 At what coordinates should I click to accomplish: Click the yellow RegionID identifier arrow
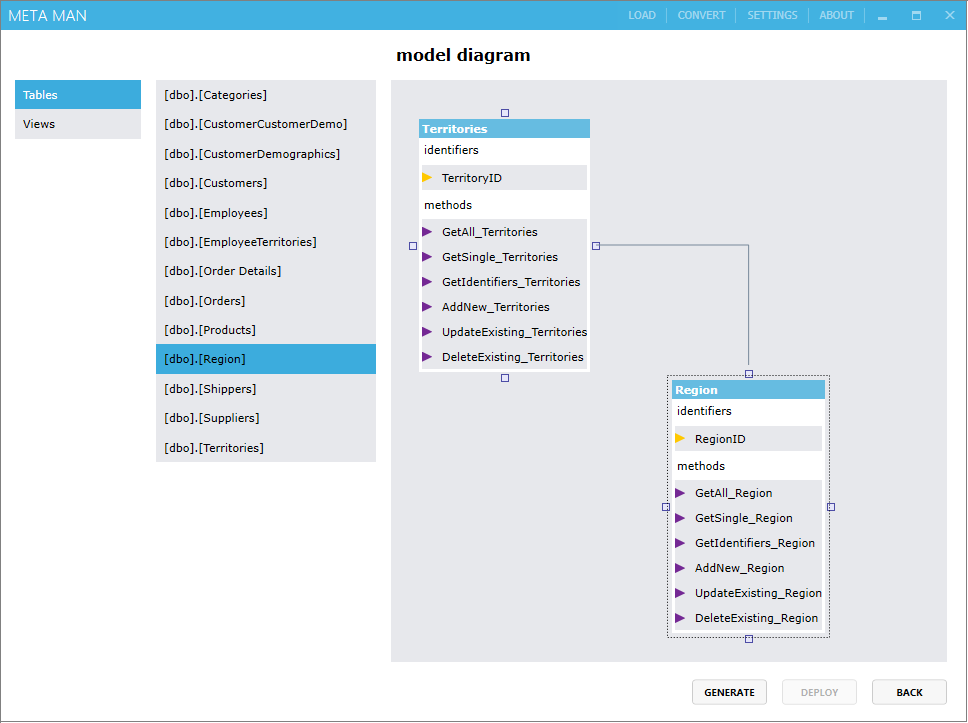[x=680, y=439]
